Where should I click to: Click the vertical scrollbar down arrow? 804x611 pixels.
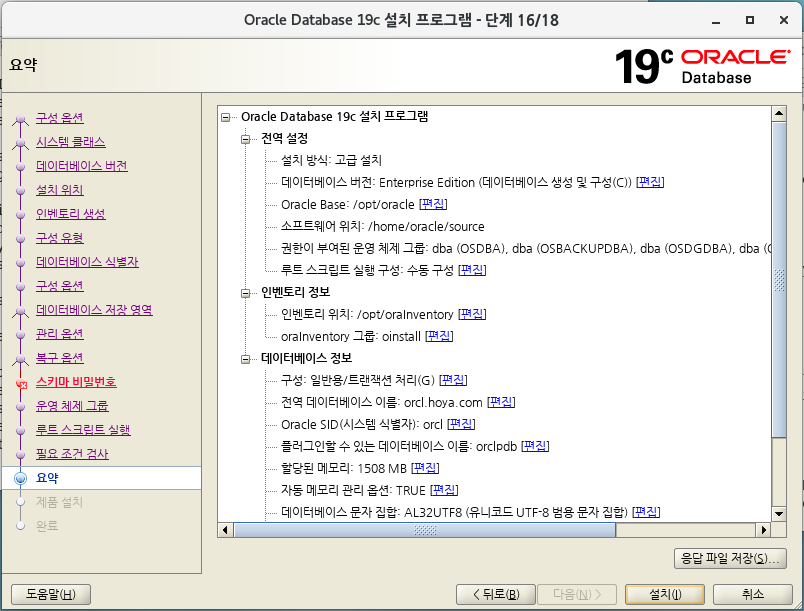(x=779, y=514)
